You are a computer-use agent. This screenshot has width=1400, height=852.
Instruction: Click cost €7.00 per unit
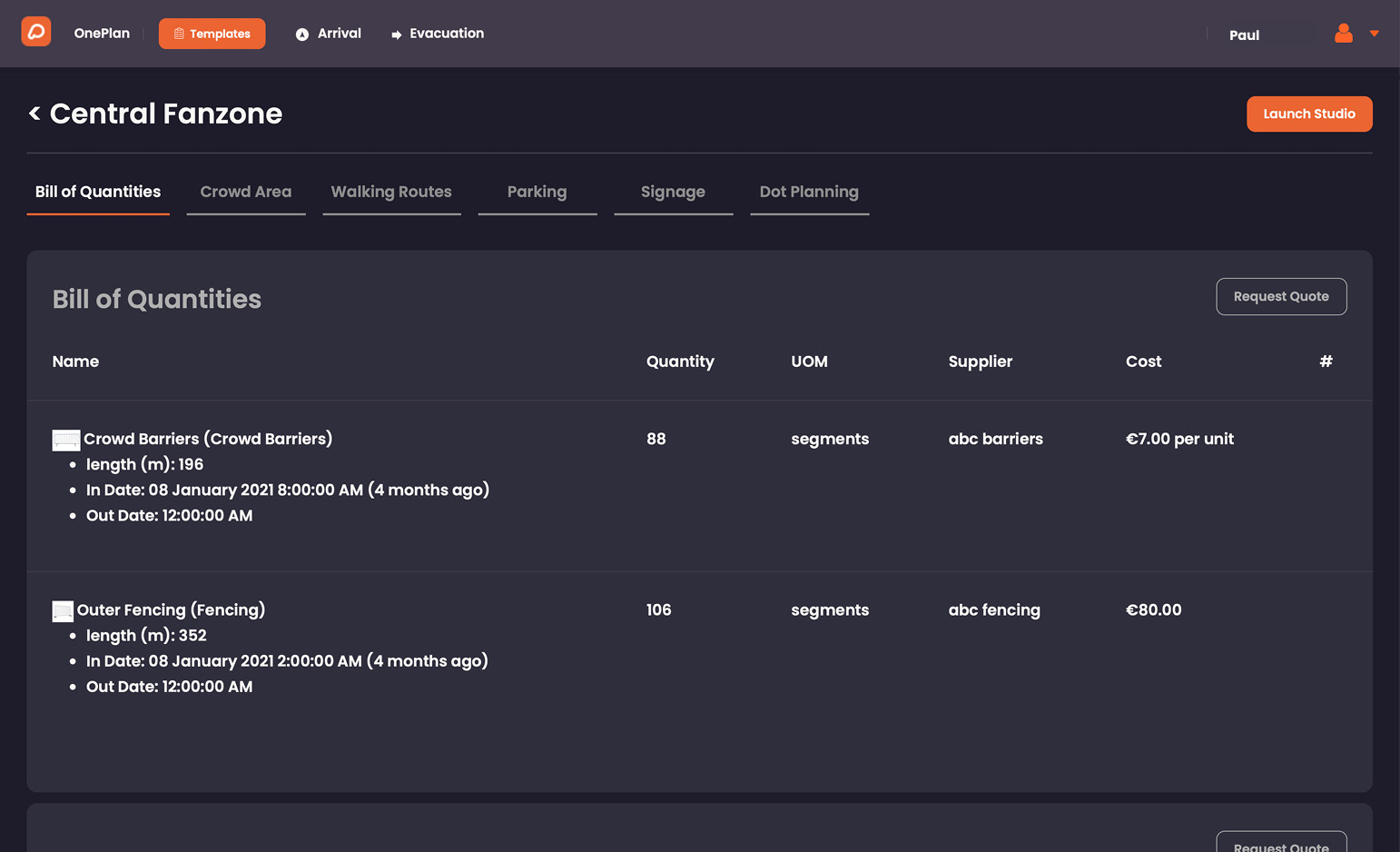pos(1180,439)
